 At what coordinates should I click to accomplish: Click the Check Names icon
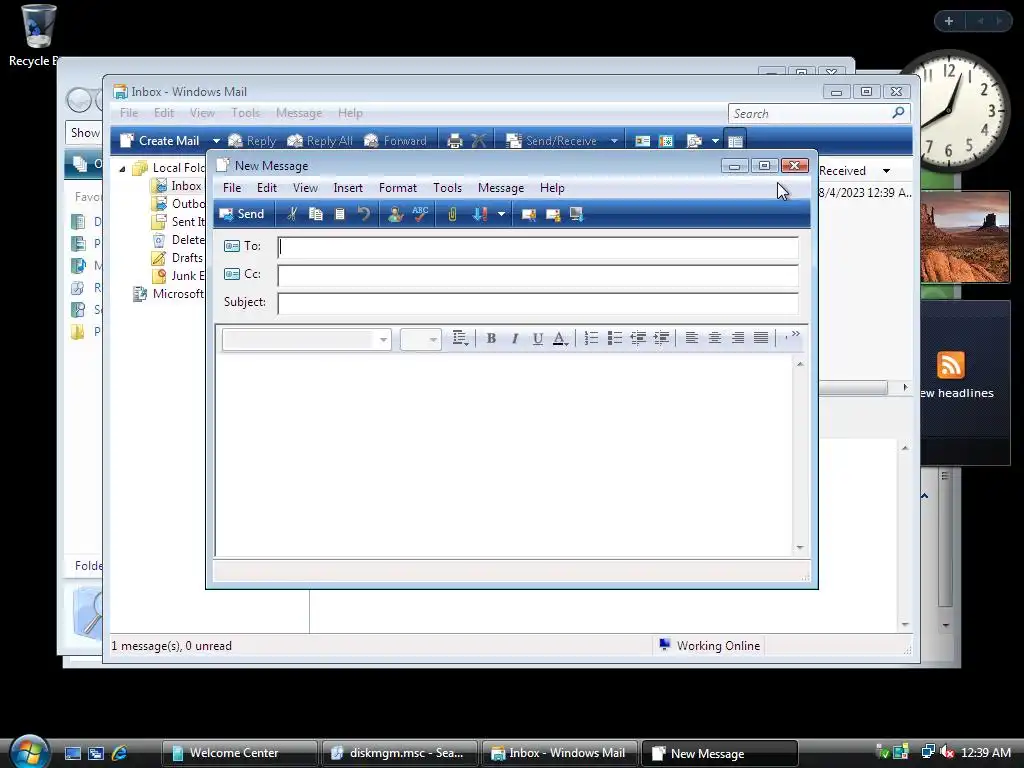pyautogui.click(x=395, y=214)
